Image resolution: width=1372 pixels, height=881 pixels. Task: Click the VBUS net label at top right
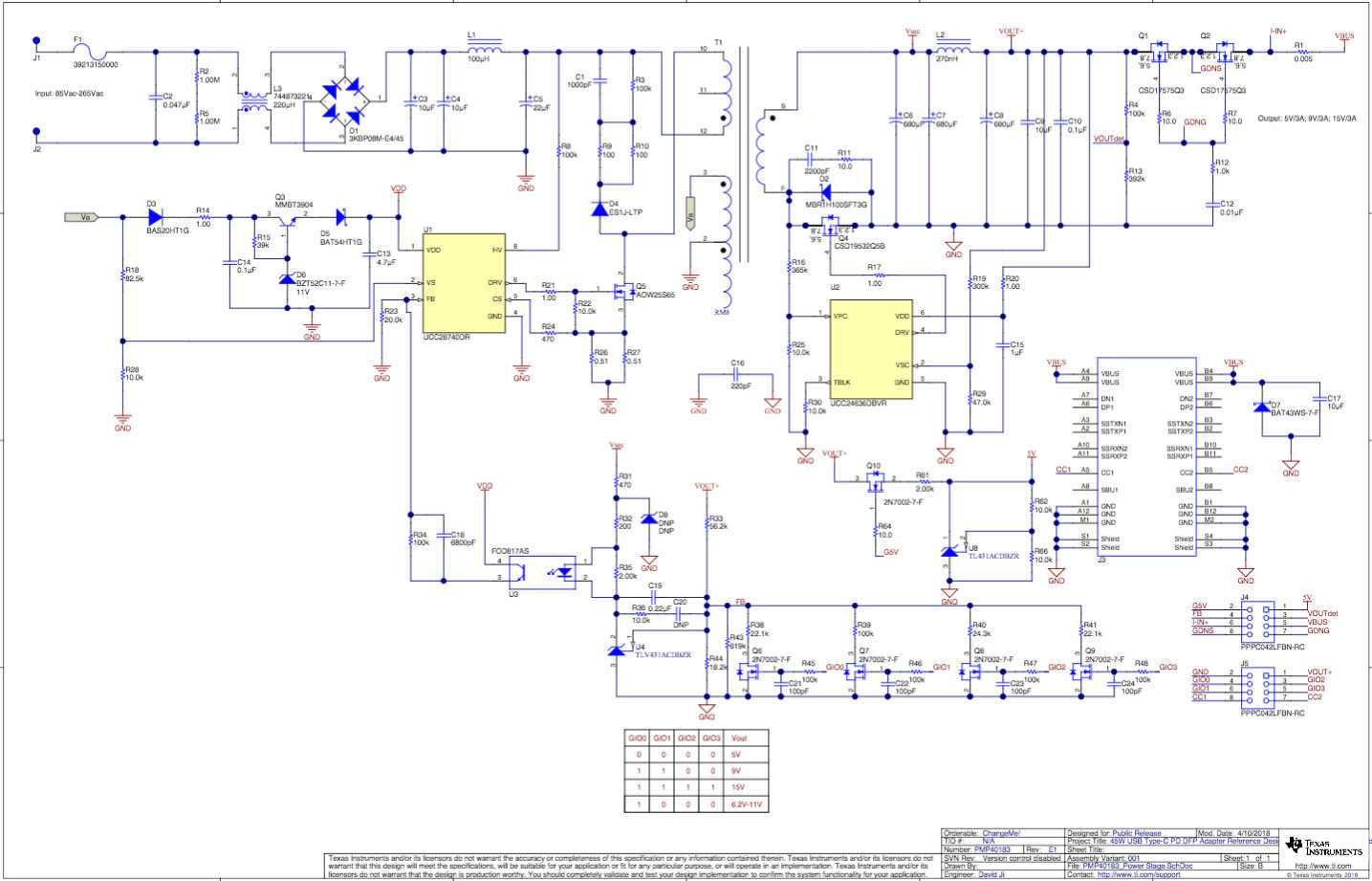pos(1344,36)
